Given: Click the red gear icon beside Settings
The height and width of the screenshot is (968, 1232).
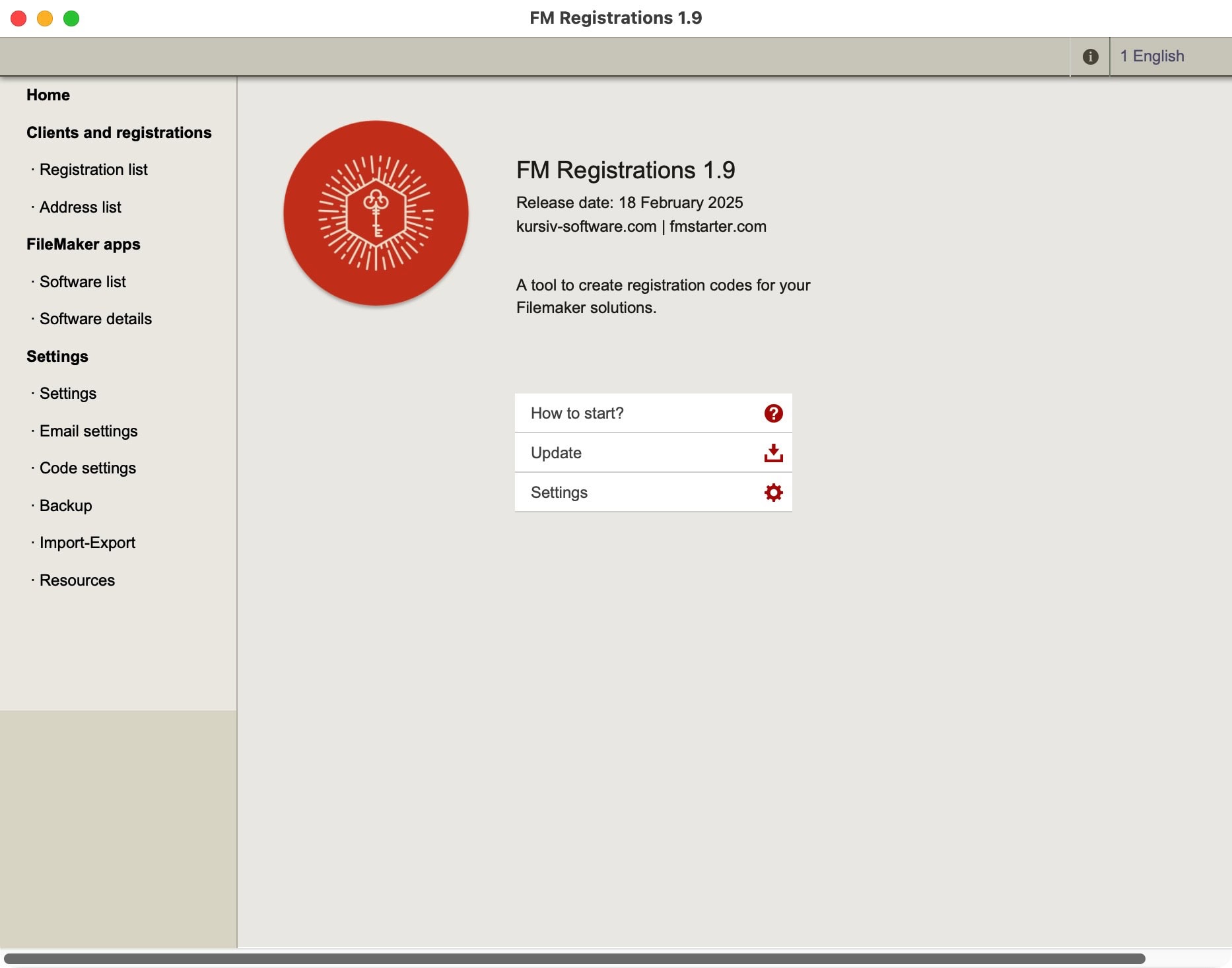Looking at the screenshot, I should [773, 493].
